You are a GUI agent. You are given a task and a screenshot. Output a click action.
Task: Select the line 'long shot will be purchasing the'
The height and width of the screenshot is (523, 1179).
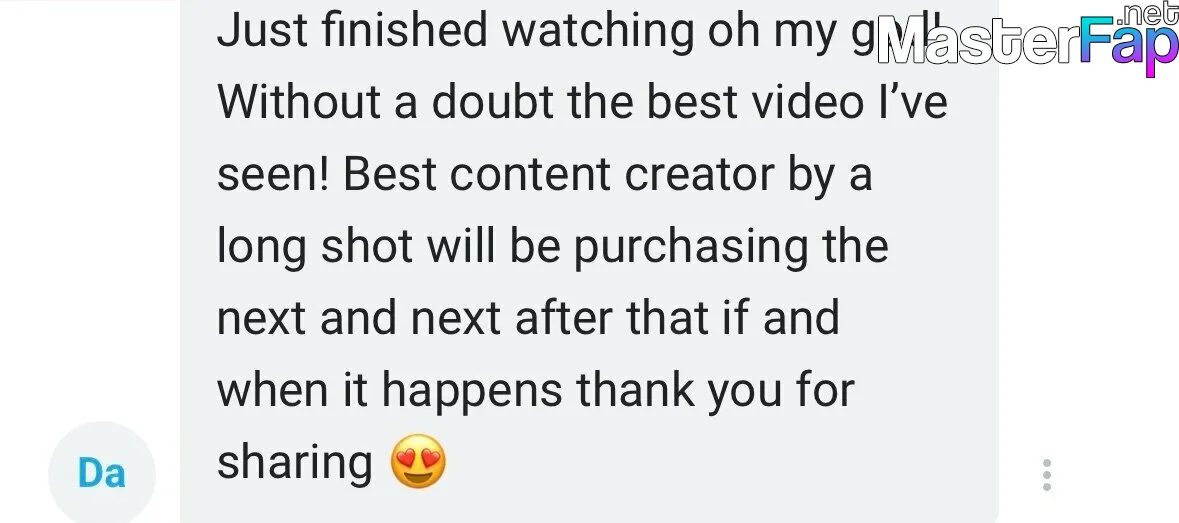(553, 246)
